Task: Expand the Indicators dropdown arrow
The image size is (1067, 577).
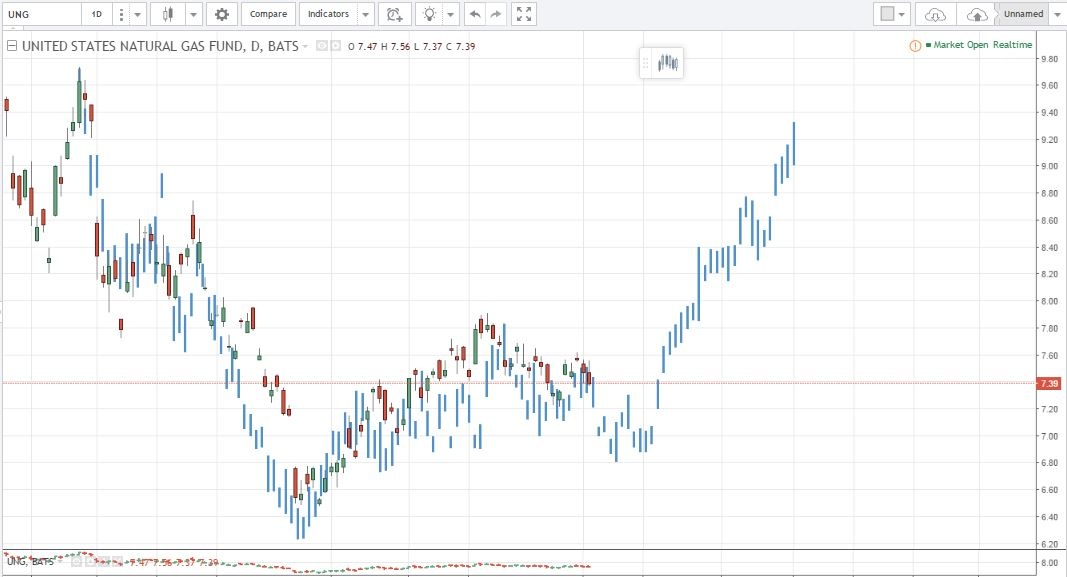Action: point(365,14)
